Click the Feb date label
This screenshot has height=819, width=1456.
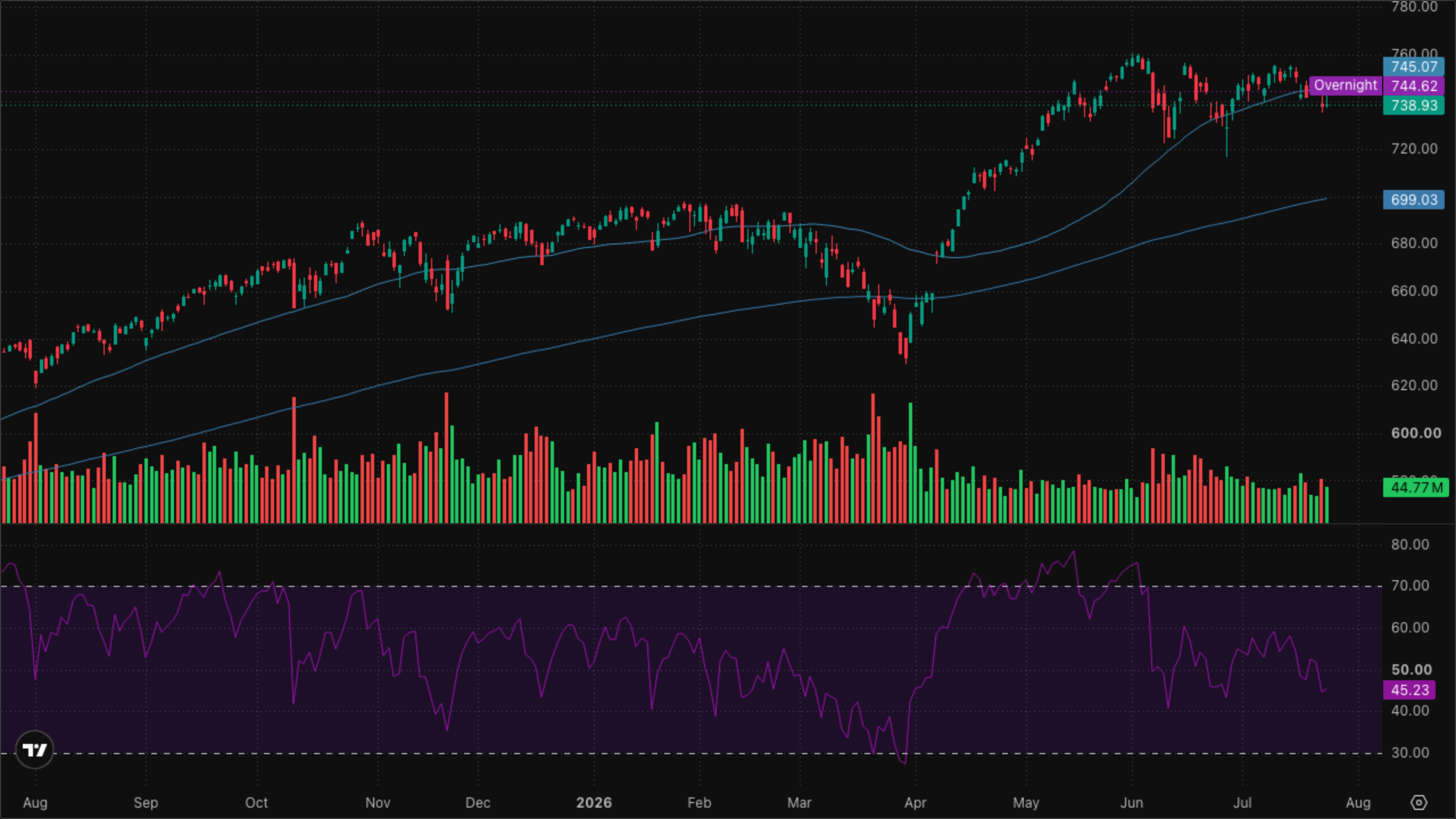click(700, 803)
